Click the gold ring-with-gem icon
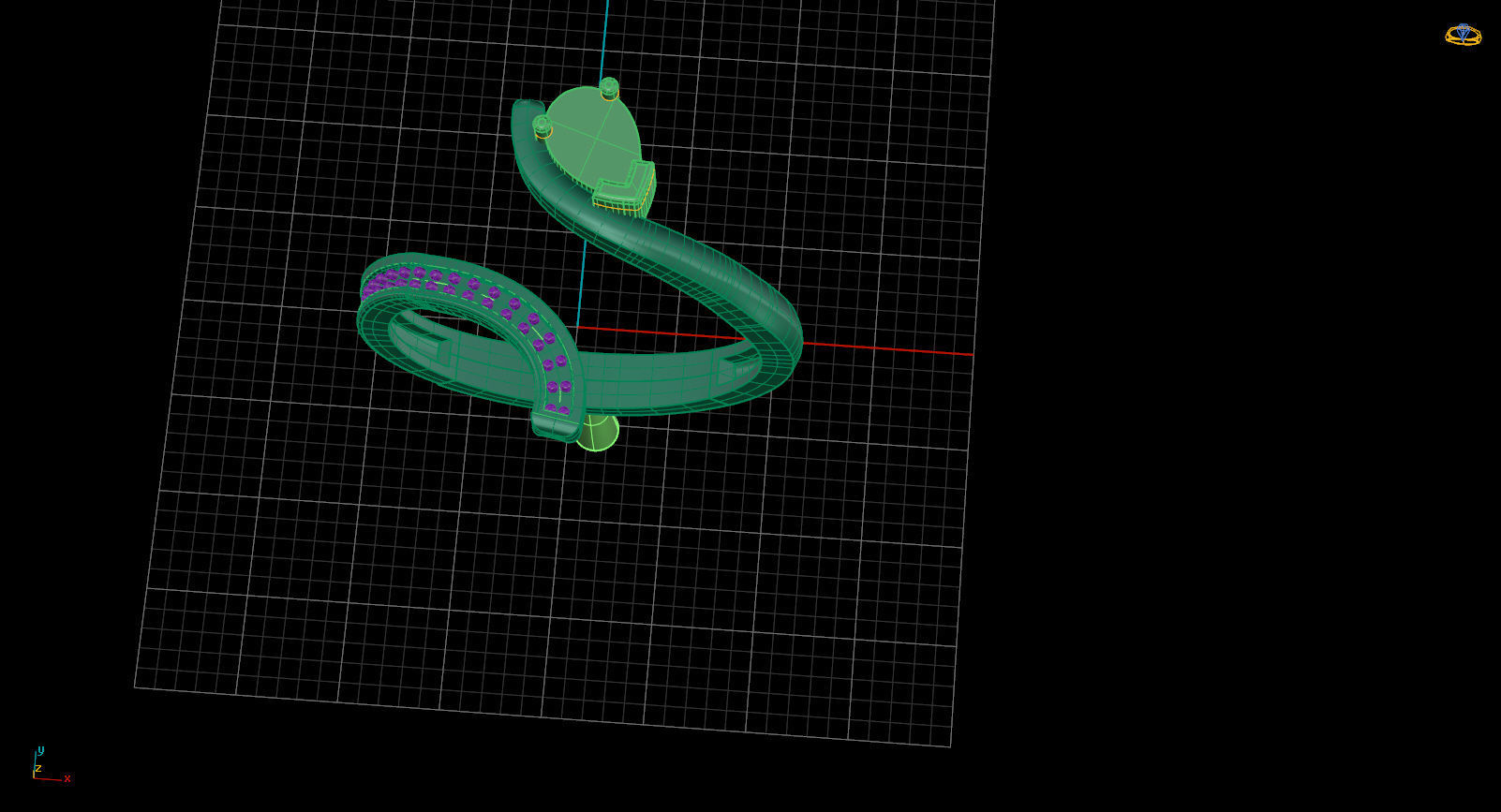1501x812 pixels. point(1463,35)
